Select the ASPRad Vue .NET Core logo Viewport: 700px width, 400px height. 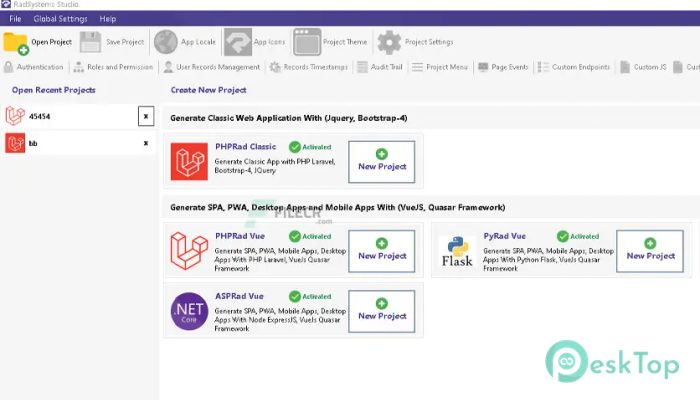[189, 309]
